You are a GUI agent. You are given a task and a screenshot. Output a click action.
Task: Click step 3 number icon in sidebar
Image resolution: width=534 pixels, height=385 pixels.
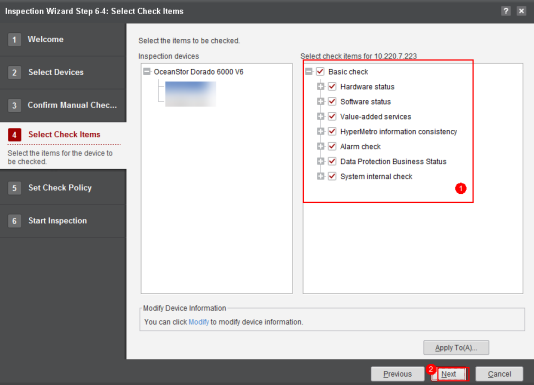(x=14, y=105)
